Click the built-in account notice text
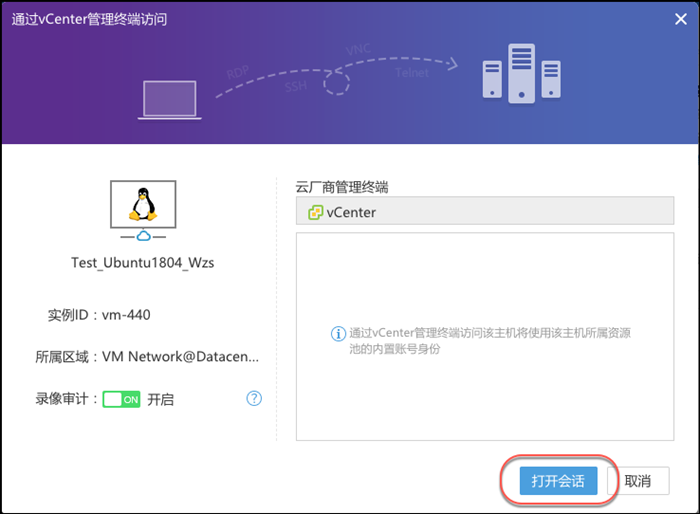Viewport: 700px width, 514px height. (x=490, y=341)
